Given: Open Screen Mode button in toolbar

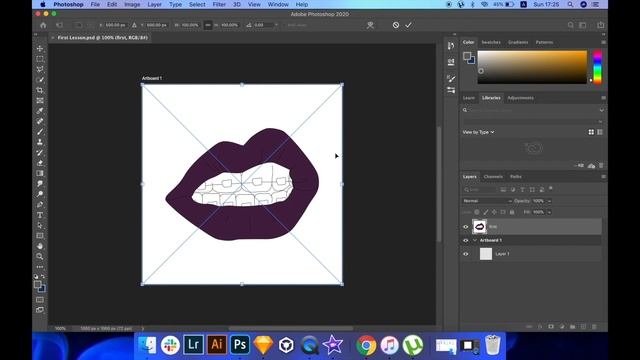Looking at the screenshot, I should point(40,310).
